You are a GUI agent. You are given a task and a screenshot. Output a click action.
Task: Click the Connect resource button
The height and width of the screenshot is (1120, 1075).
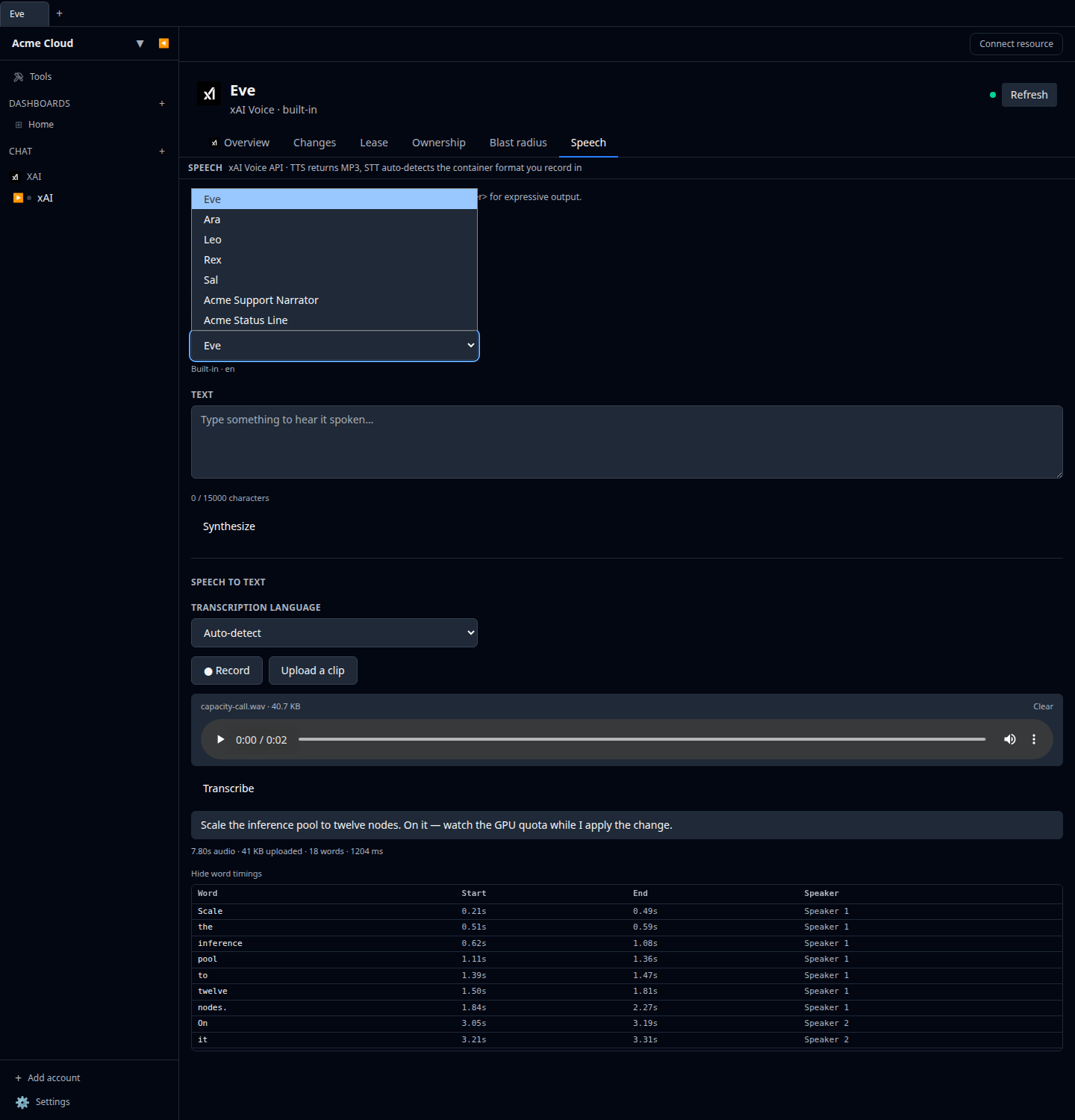1016,44
